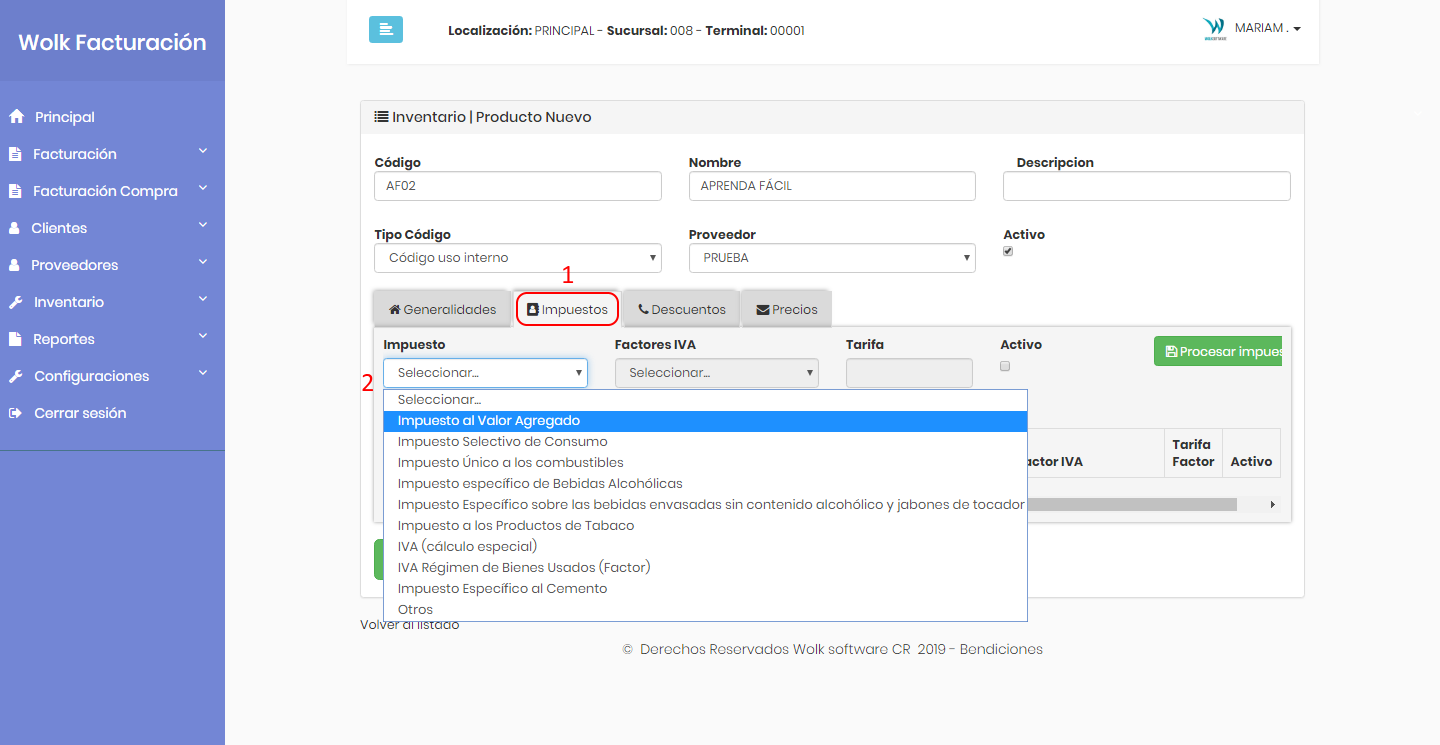Screen dimensions: 1440x745
Task: Open the MARIAM user menu
Action: pos(1267,28)
